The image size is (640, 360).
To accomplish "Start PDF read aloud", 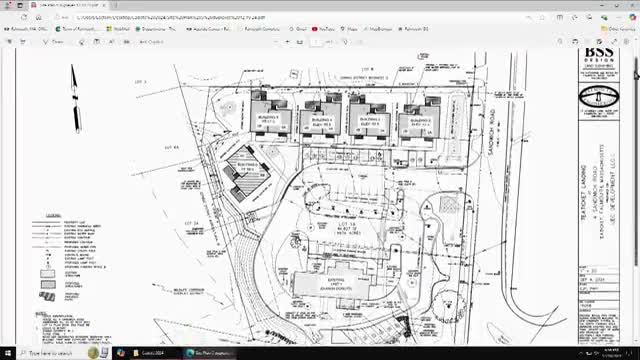I will pyautogui.click(x=111, y=42).
